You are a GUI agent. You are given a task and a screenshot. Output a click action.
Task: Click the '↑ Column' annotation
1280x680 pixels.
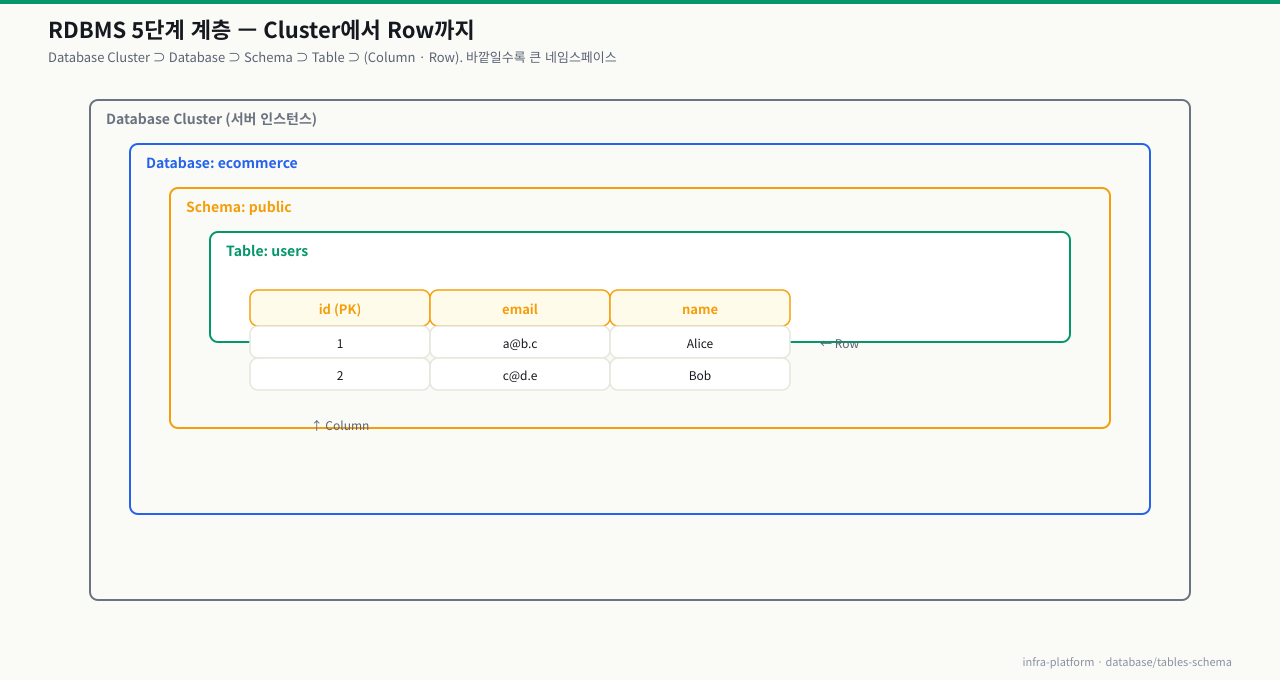(x=340, y=425)
